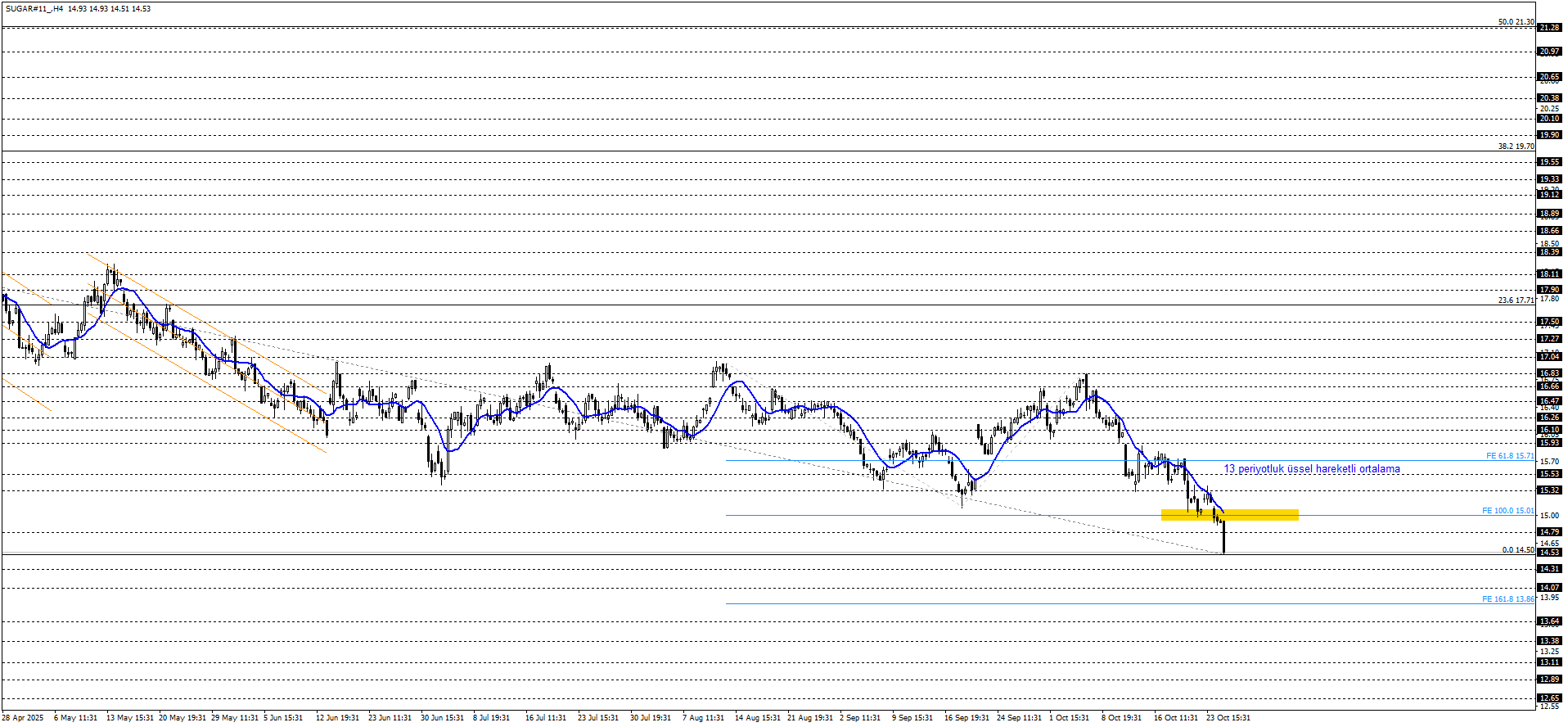This screenshot has height=727, width=1568.
Task: Click the '16 Sep 19:31' time axis label
Action: tap(966, 718)
